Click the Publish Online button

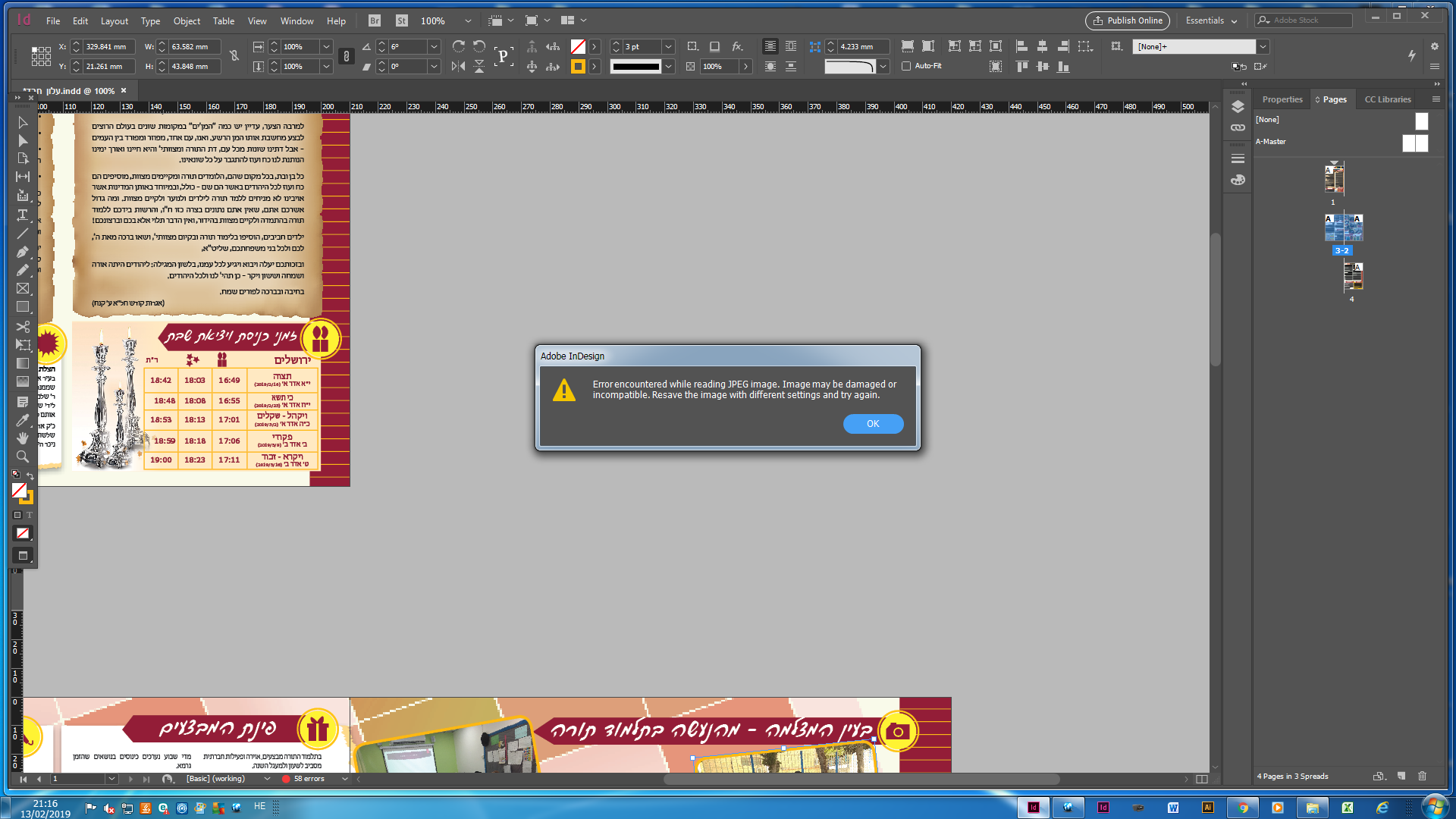(x=1127, y=20)
